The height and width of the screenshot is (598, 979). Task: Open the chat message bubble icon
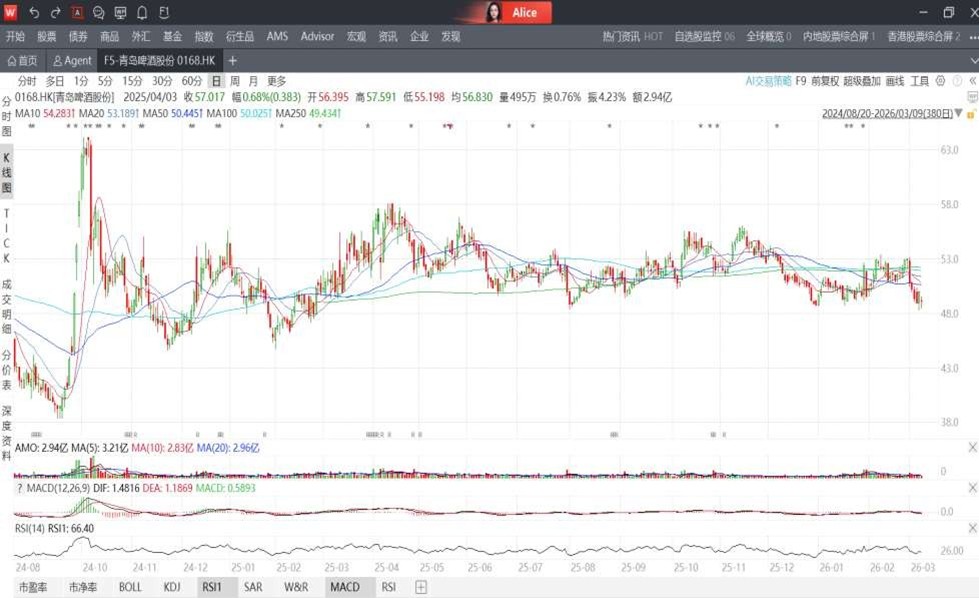[98, 13]
